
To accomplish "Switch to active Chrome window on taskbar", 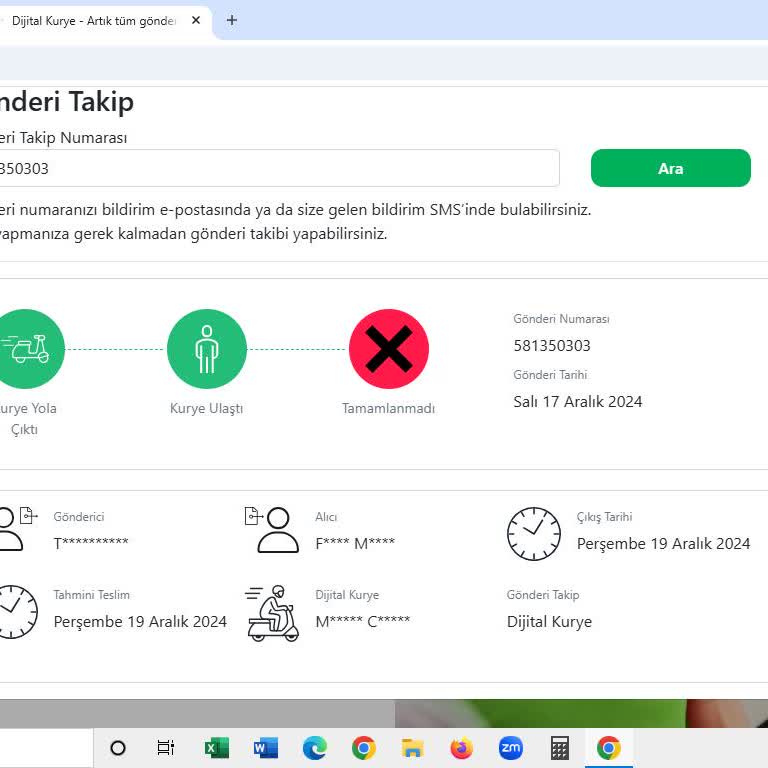I will (609, 748).
